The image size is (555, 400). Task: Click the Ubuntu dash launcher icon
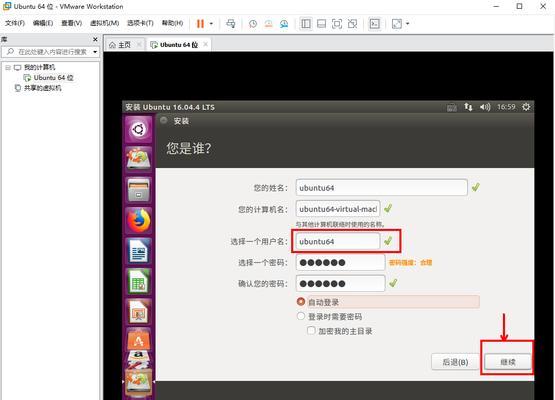(x=138, y=130)
